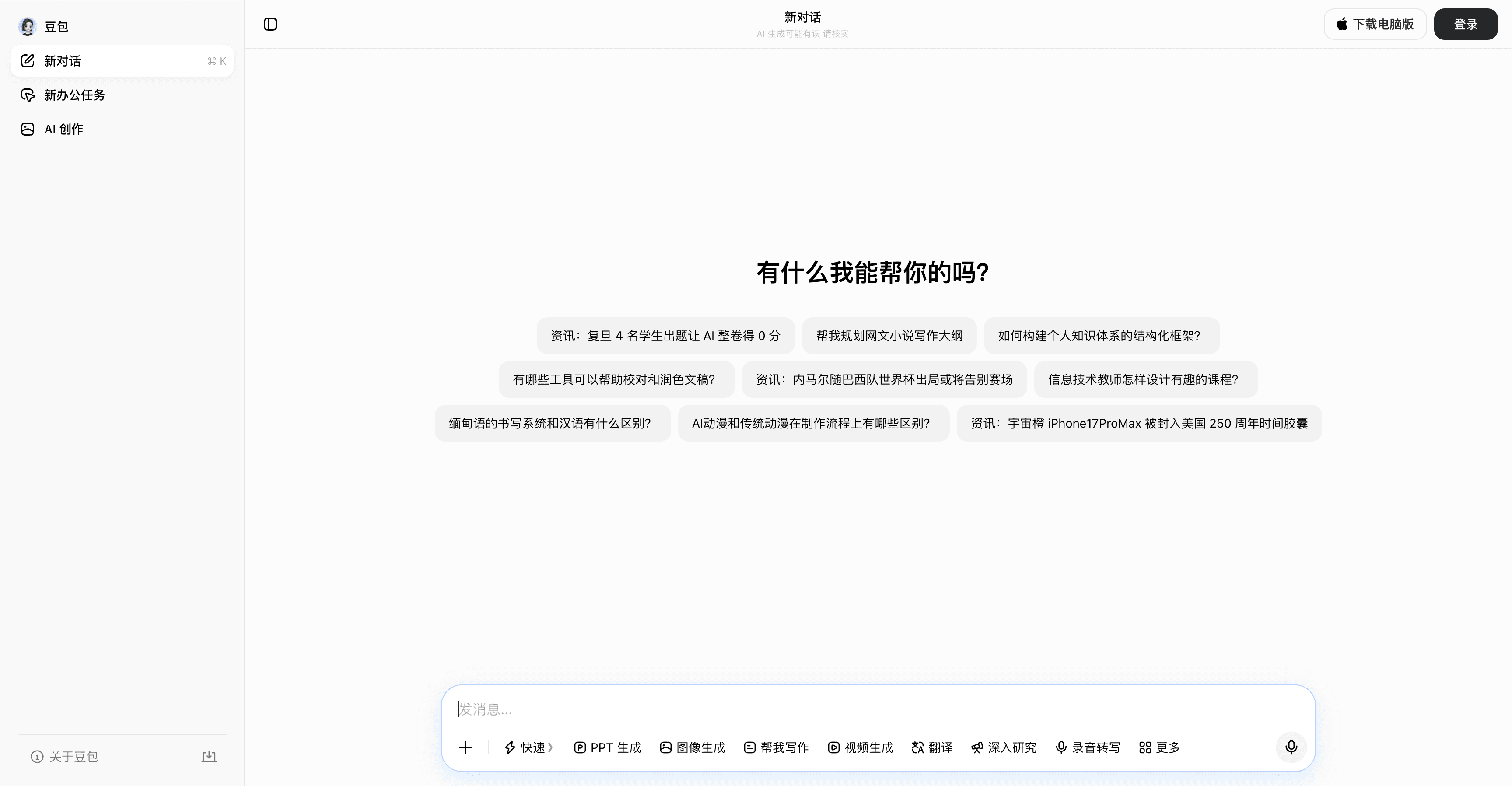Click the 豆包 avatar icon
The height and width of the screenshot is (786, 1512).
[28, 26]
